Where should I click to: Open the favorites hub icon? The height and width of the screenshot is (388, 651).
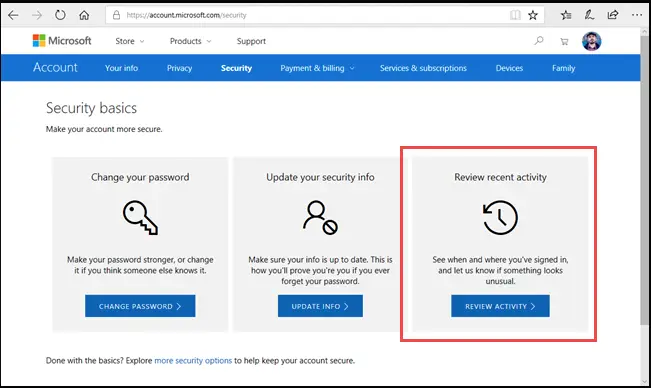pos(566,15)
